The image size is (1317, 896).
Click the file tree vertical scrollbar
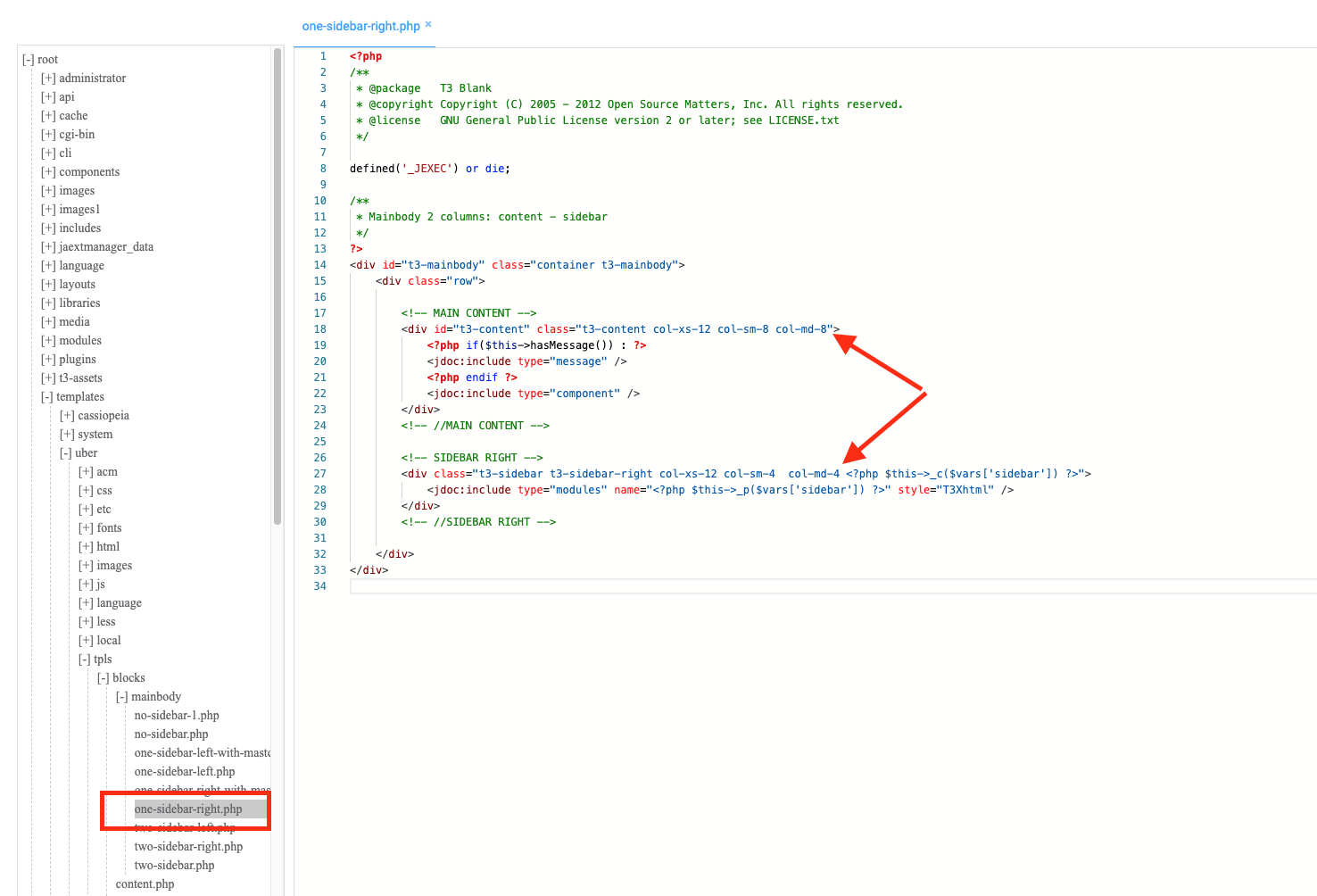[x=277, y=286]
